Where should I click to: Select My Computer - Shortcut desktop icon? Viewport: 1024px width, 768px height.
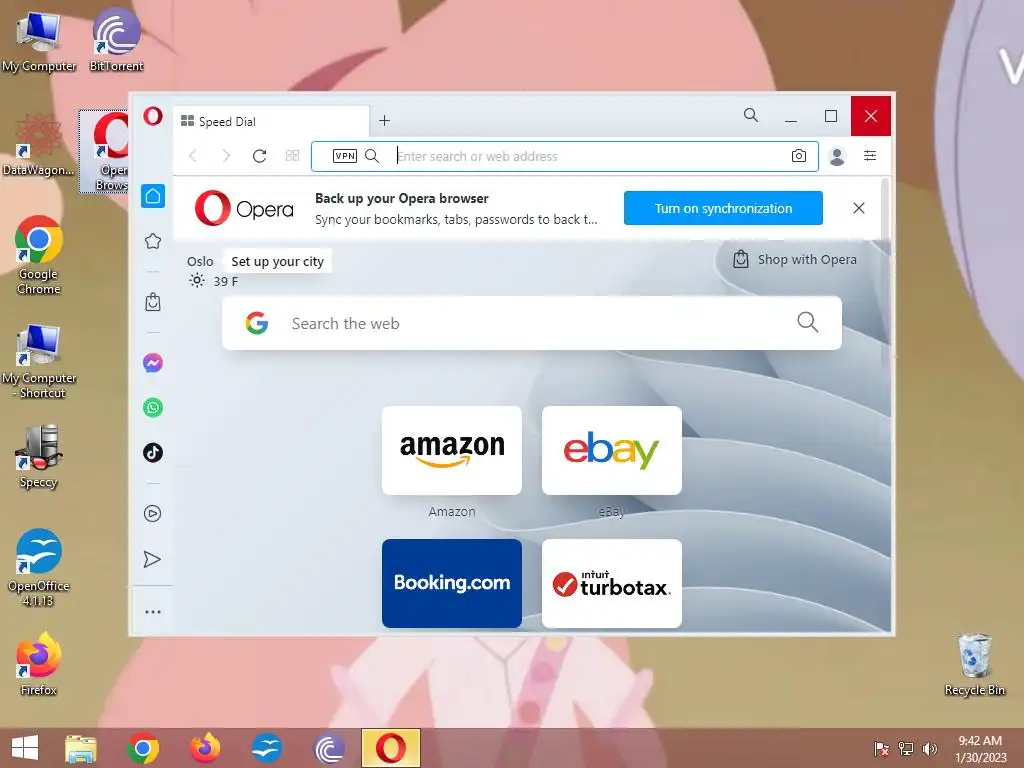(x=39, y=360)
